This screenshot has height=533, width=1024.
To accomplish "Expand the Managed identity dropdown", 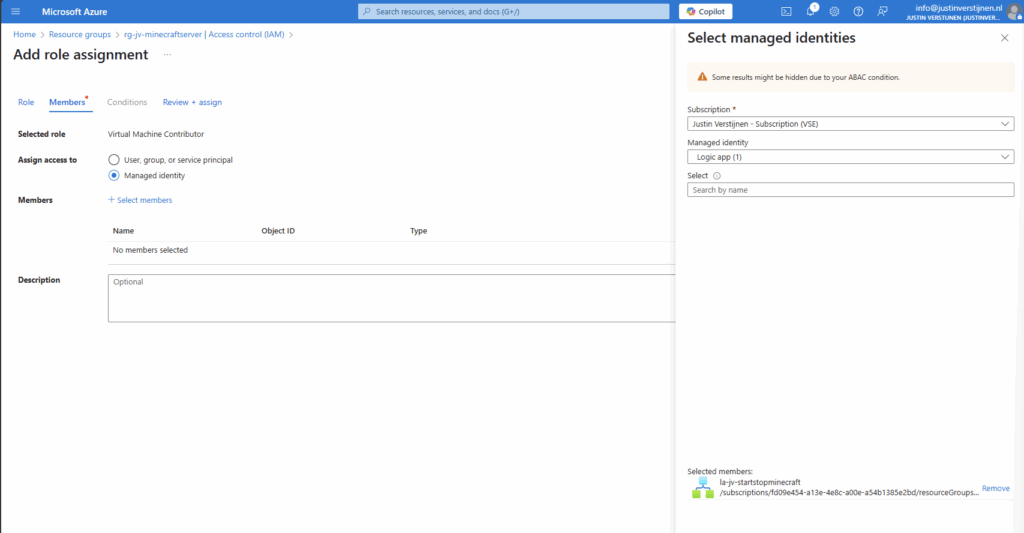I will 850,157.
